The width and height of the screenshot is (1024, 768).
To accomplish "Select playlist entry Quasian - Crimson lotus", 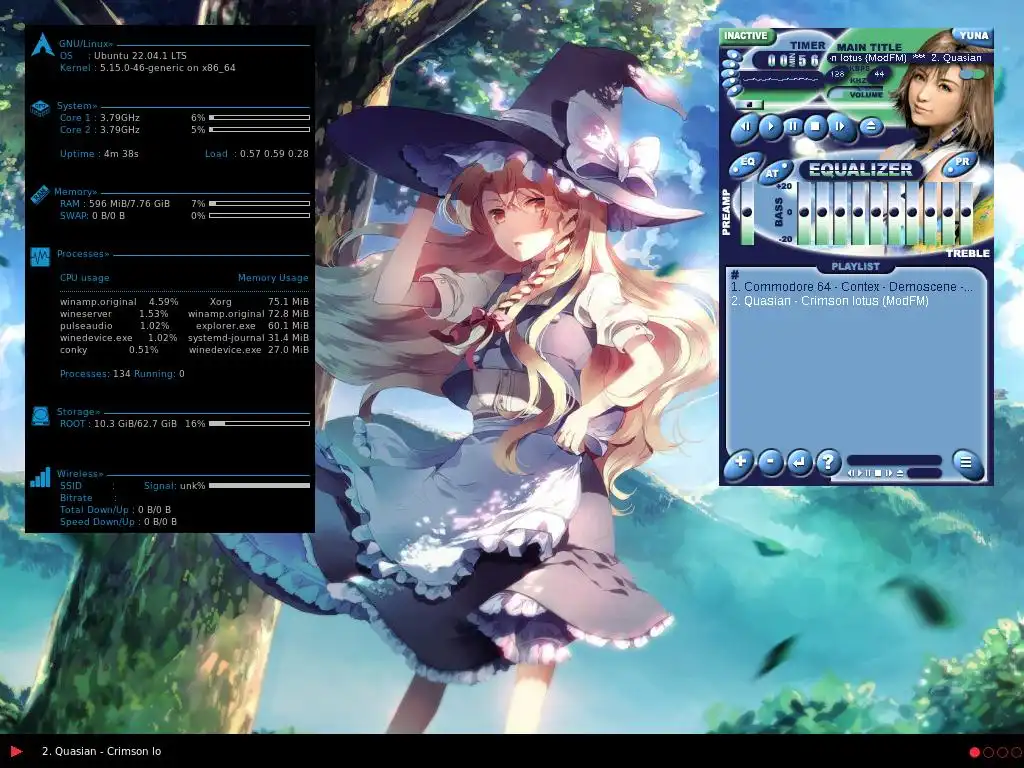I will tap(829, 301).
